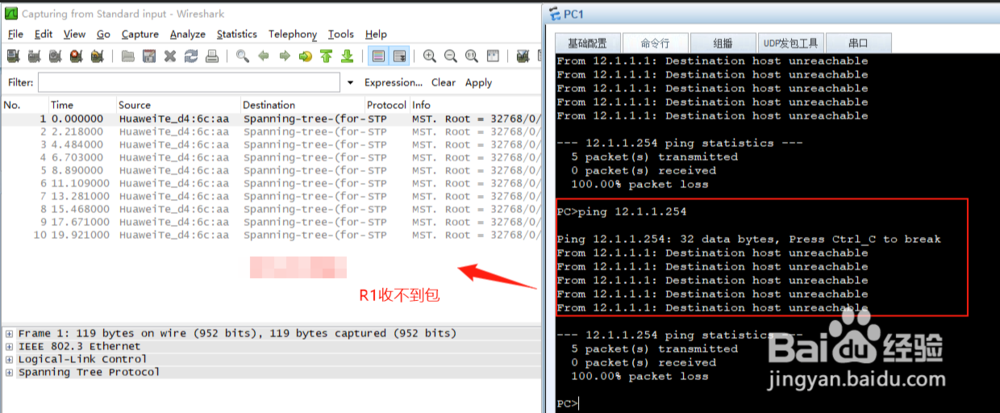Go to specific packet number icon
The width and height of the screenshot is (1000, 413).
point(305,56)
